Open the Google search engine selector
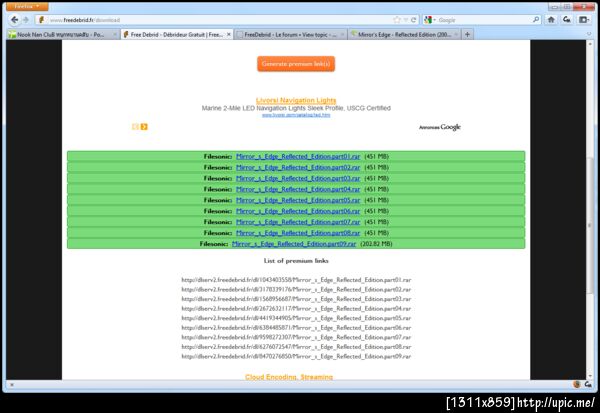 [429, 20]
